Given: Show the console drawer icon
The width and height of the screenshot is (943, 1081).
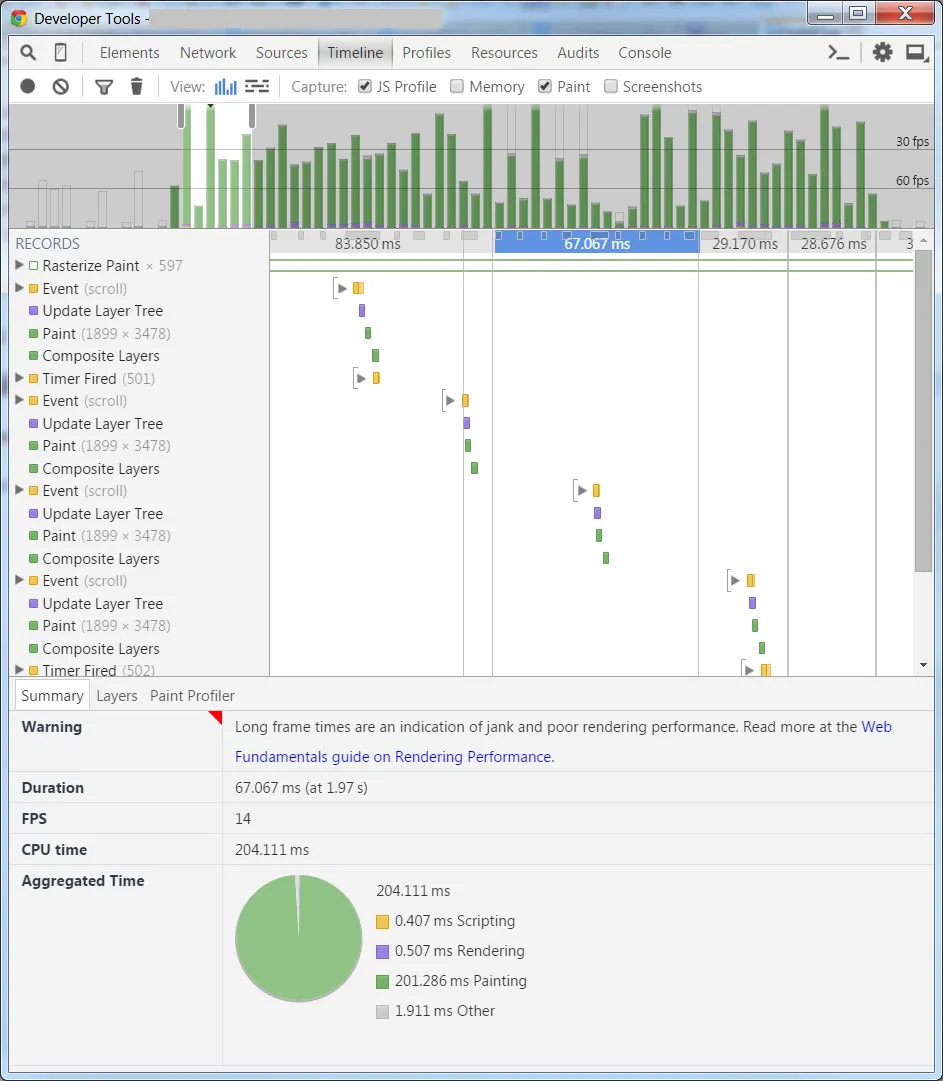Looking at the screenshot, I should tap(838, 52).
